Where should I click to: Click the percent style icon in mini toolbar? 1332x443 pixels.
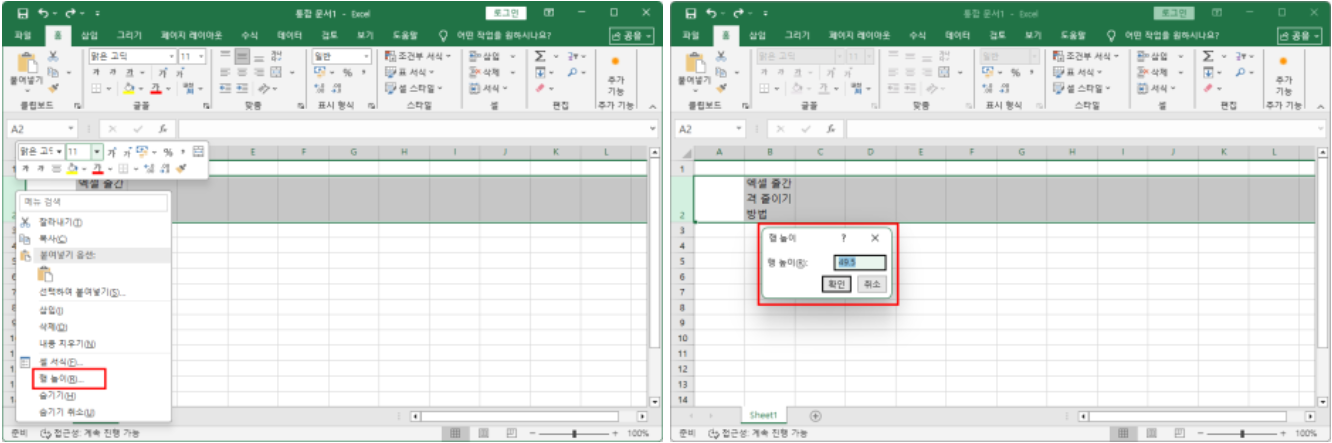coord(168,152)
